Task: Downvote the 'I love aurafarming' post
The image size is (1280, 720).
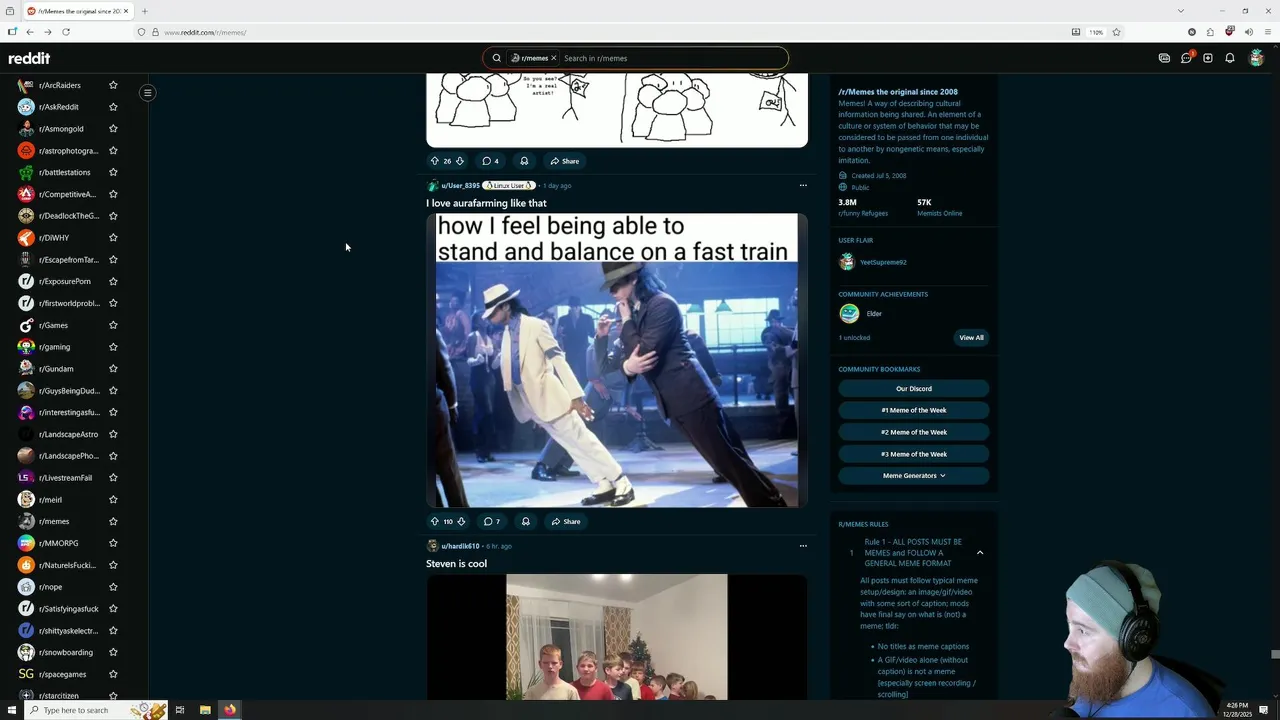Action: 461,521
